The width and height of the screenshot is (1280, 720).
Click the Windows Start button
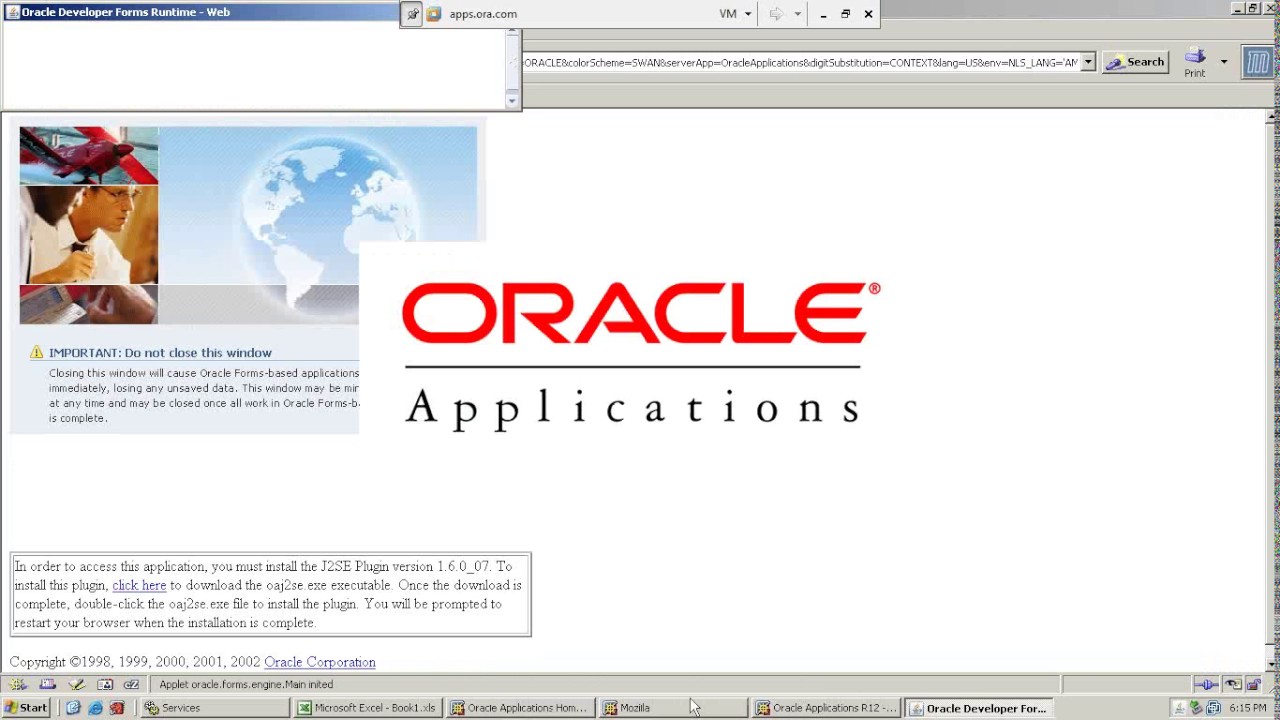pos(26,708)
